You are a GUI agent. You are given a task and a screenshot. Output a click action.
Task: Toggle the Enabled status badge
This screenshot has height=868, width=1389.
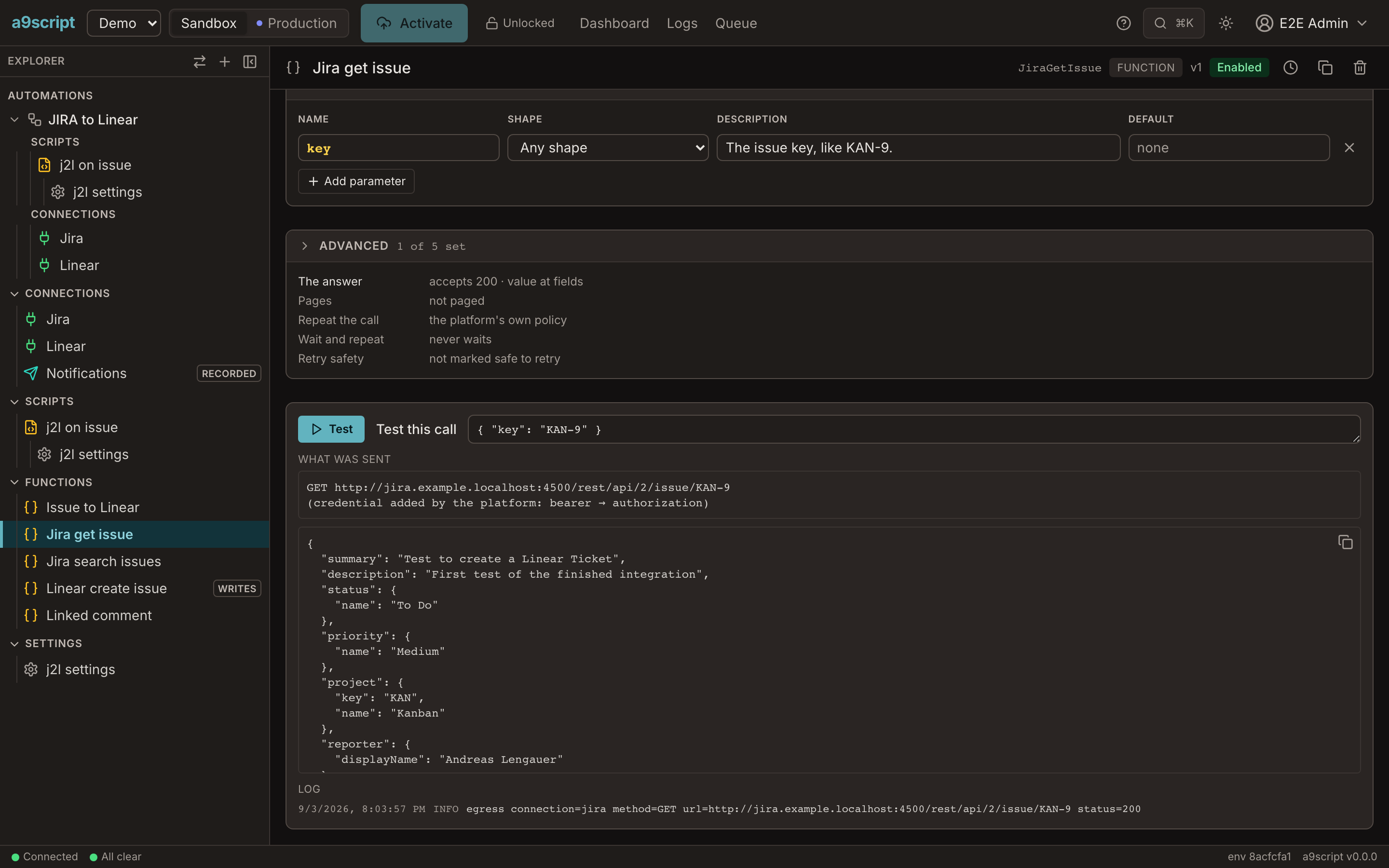click(x=1239, y=67)
